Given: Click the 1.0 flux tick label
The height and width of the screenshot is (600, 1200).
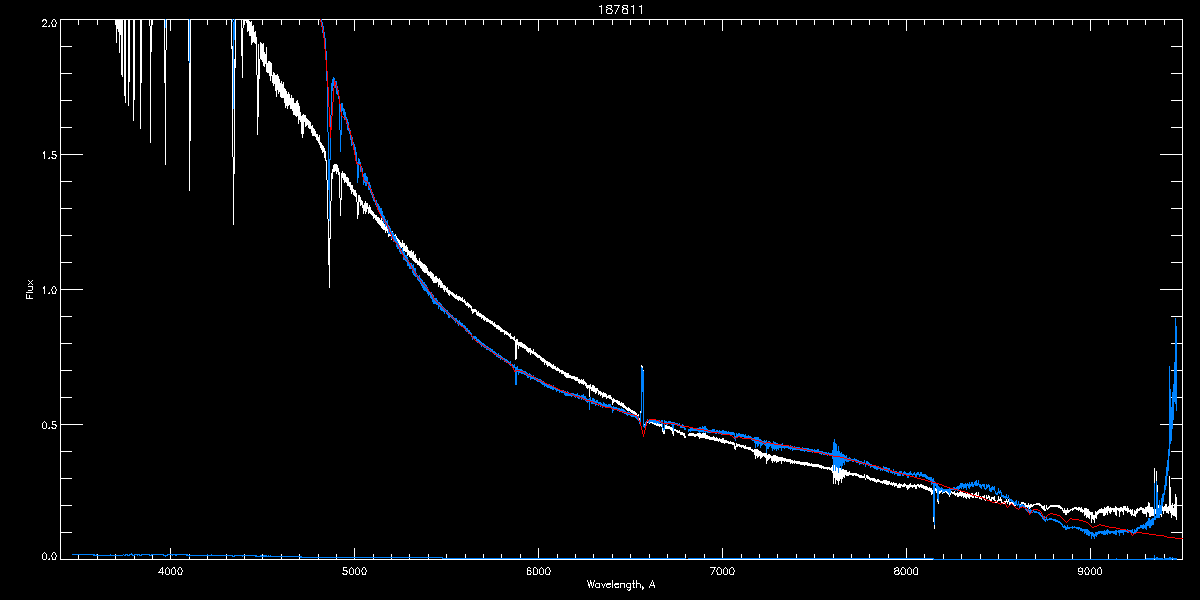Looking at the screenshot, I should (x=48, y=289).
